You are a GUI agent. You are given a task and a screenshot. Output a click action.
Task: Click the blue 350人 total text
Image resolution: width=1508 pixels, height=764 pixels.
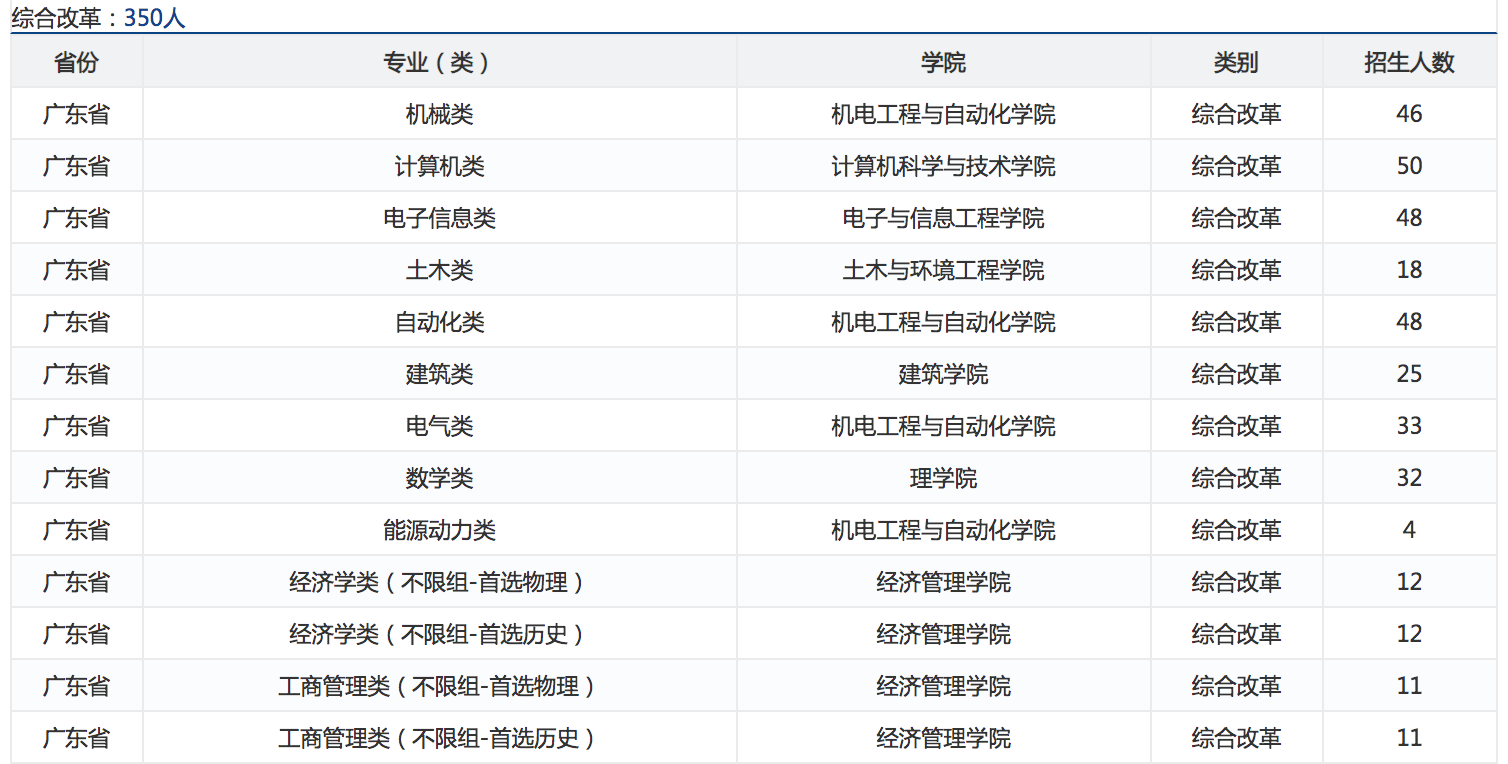pyautogui.click(x=155, y=17)
